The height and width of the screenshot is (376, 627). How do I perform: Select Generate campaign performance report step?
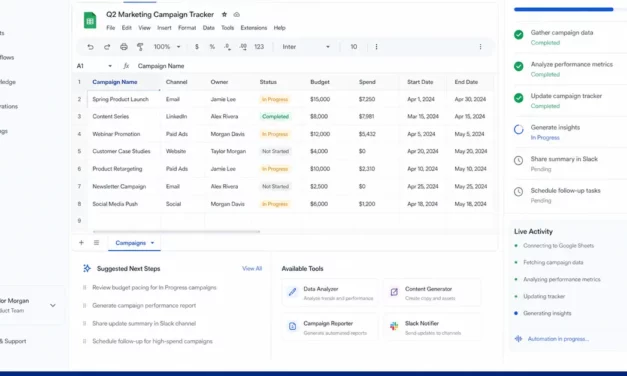click(144, 306)
